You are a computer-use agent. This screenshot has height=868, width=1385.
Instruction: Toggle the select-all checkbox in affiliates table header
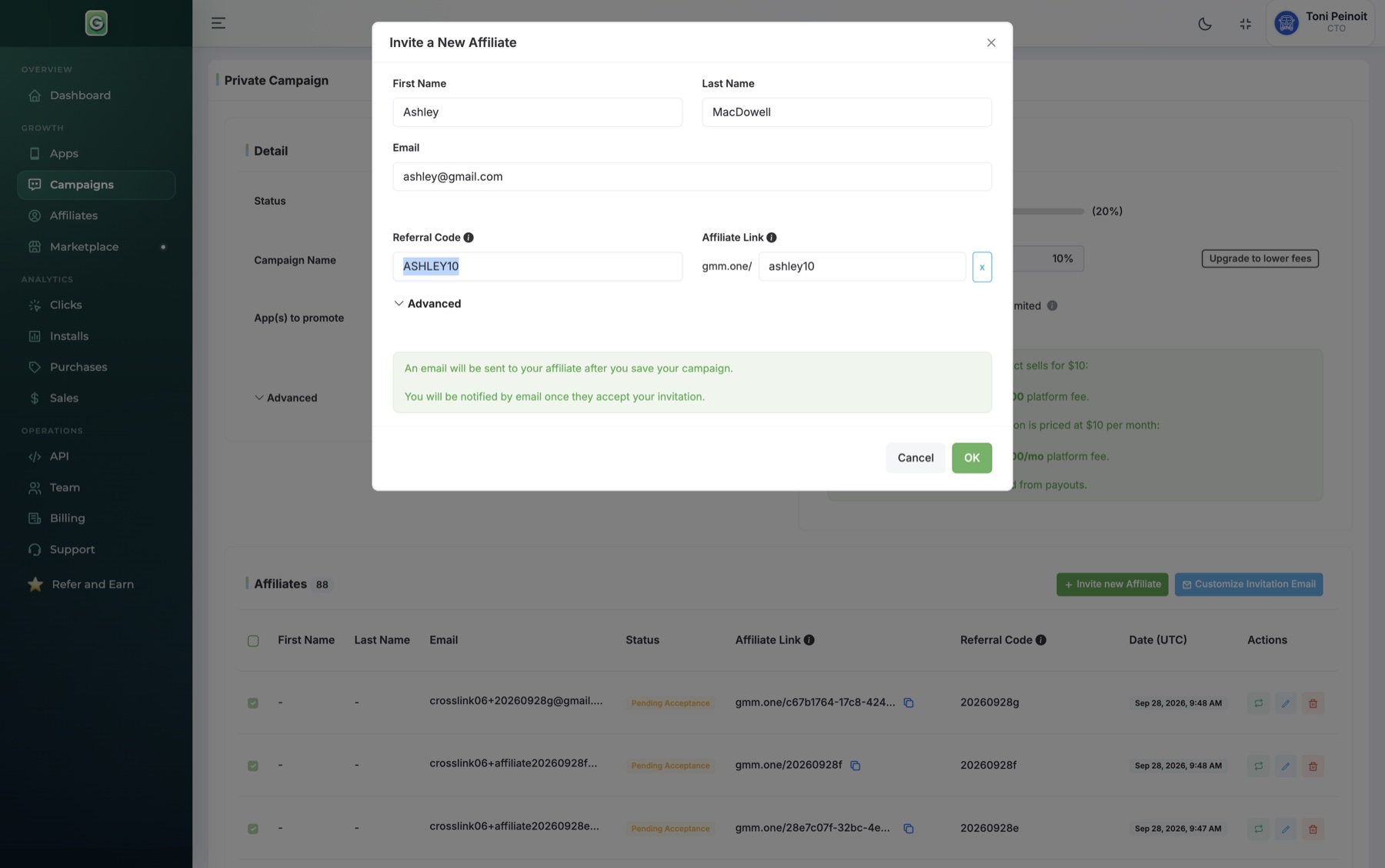(253, 641)
